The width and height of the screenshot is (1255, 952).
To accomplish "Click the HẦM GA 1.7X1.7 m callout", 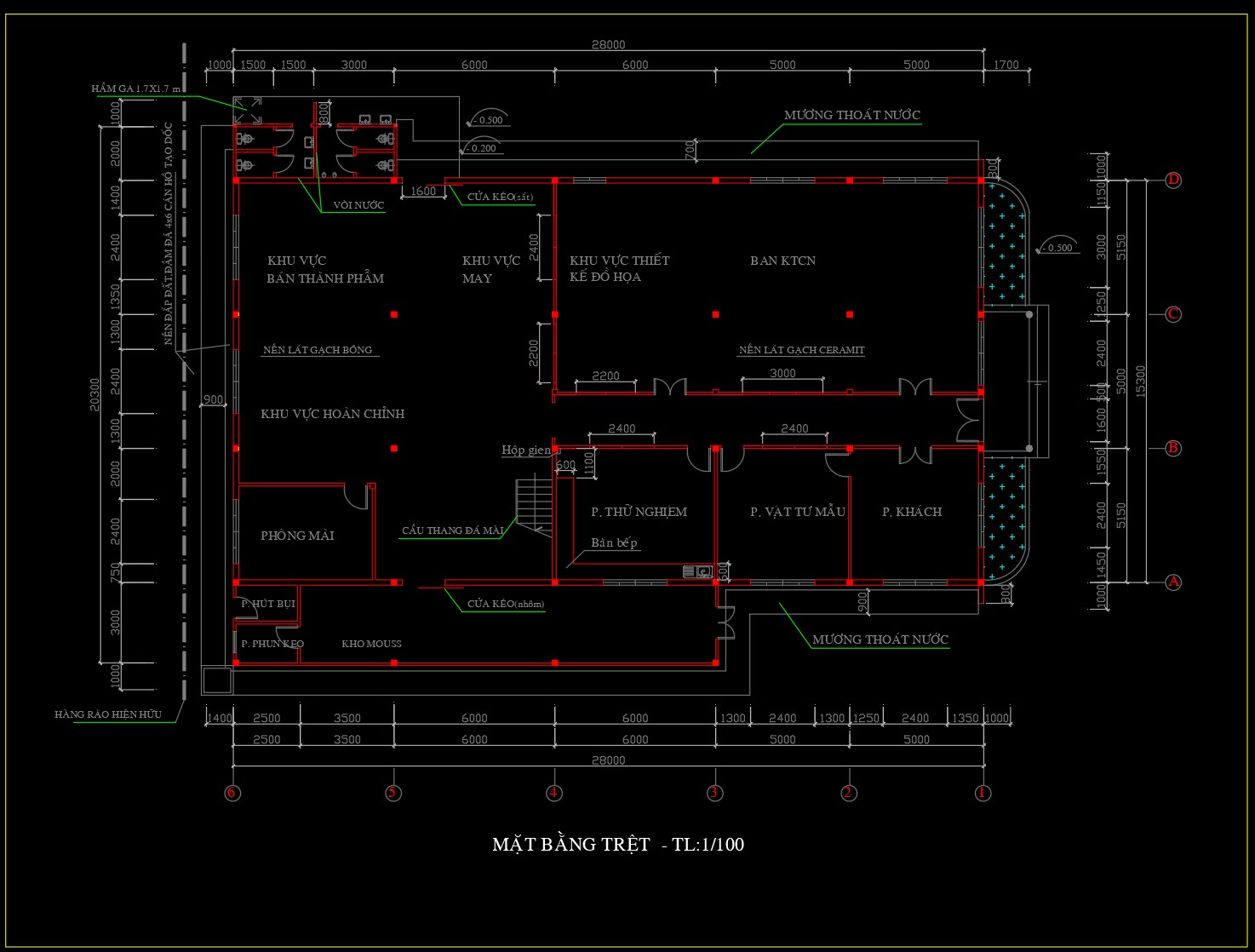I will 135,89.
